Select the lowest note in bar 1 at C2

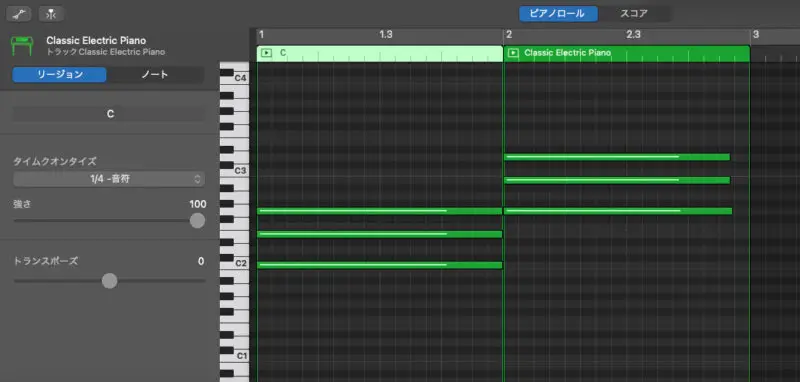pos(380,265)
